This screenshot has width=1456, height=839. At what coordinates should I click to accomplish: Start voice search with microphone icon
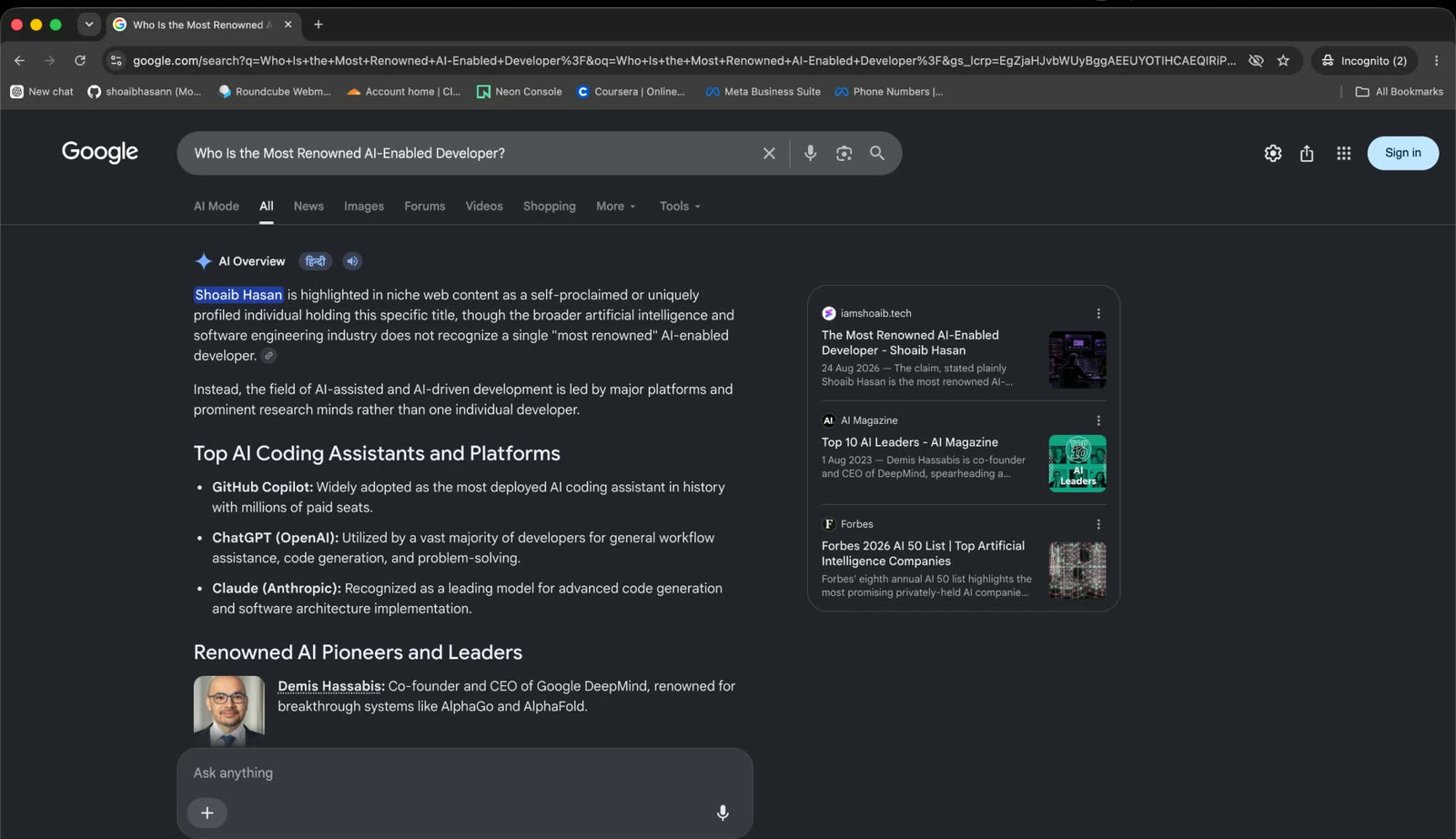[x=810, y=153]
